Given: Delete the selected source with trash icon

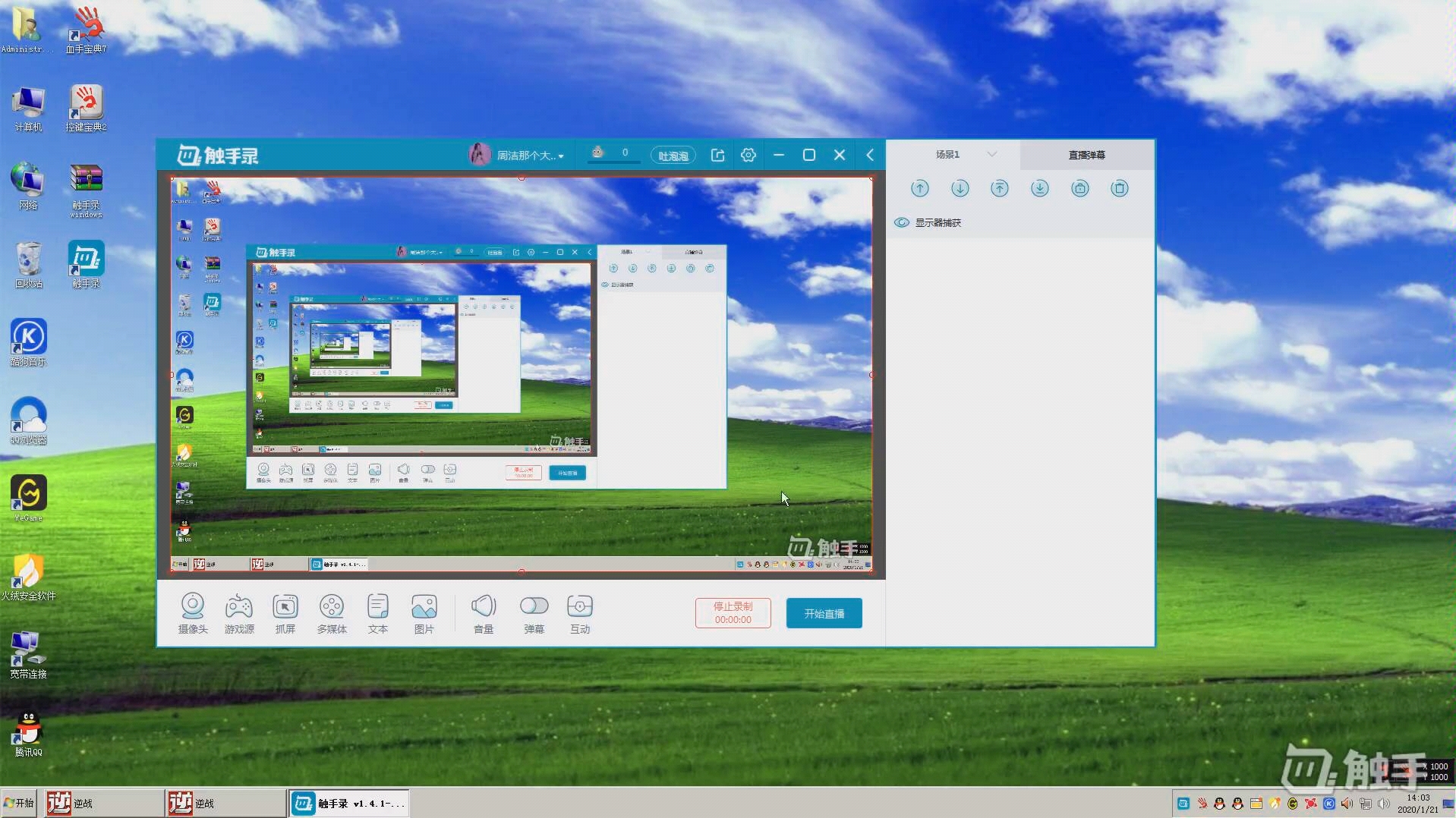Looking at the screenshot, I should tap(1120, 188).
